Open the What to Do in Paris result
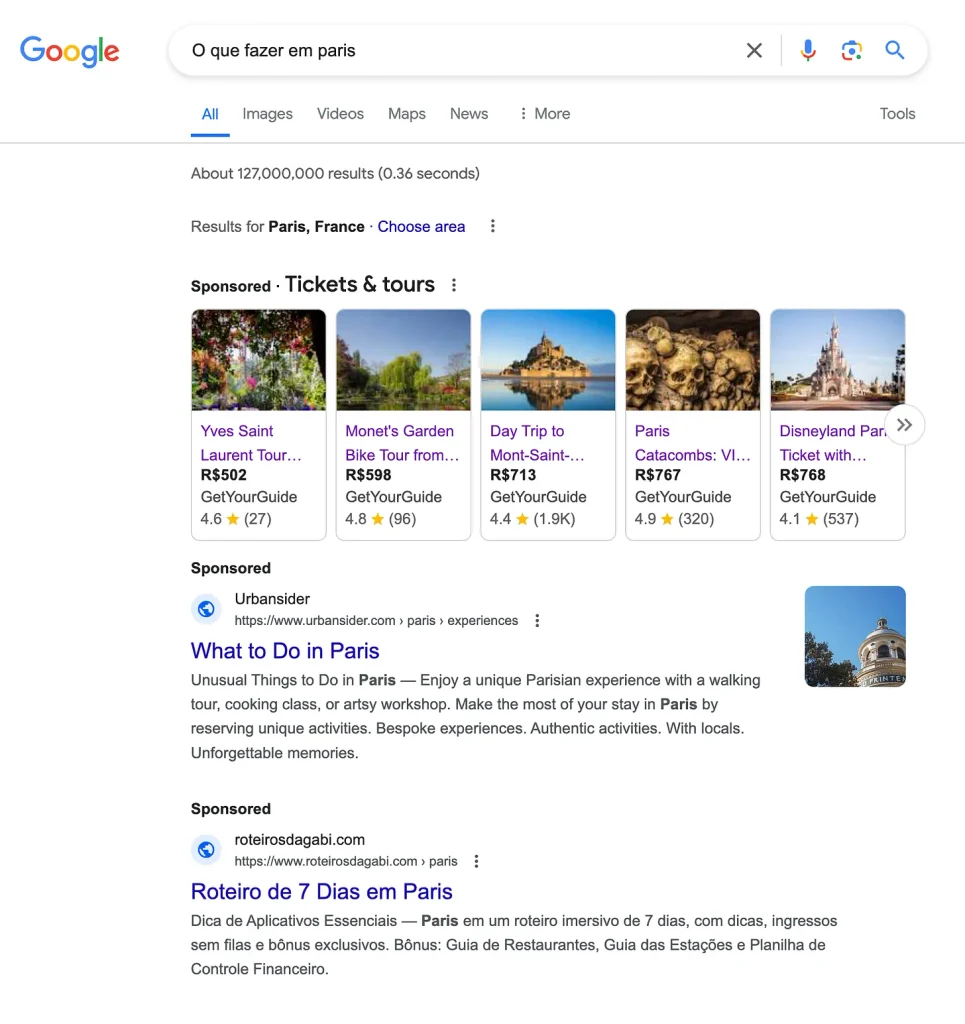This screenshot has width=965, height=1024. pos(285,651)
